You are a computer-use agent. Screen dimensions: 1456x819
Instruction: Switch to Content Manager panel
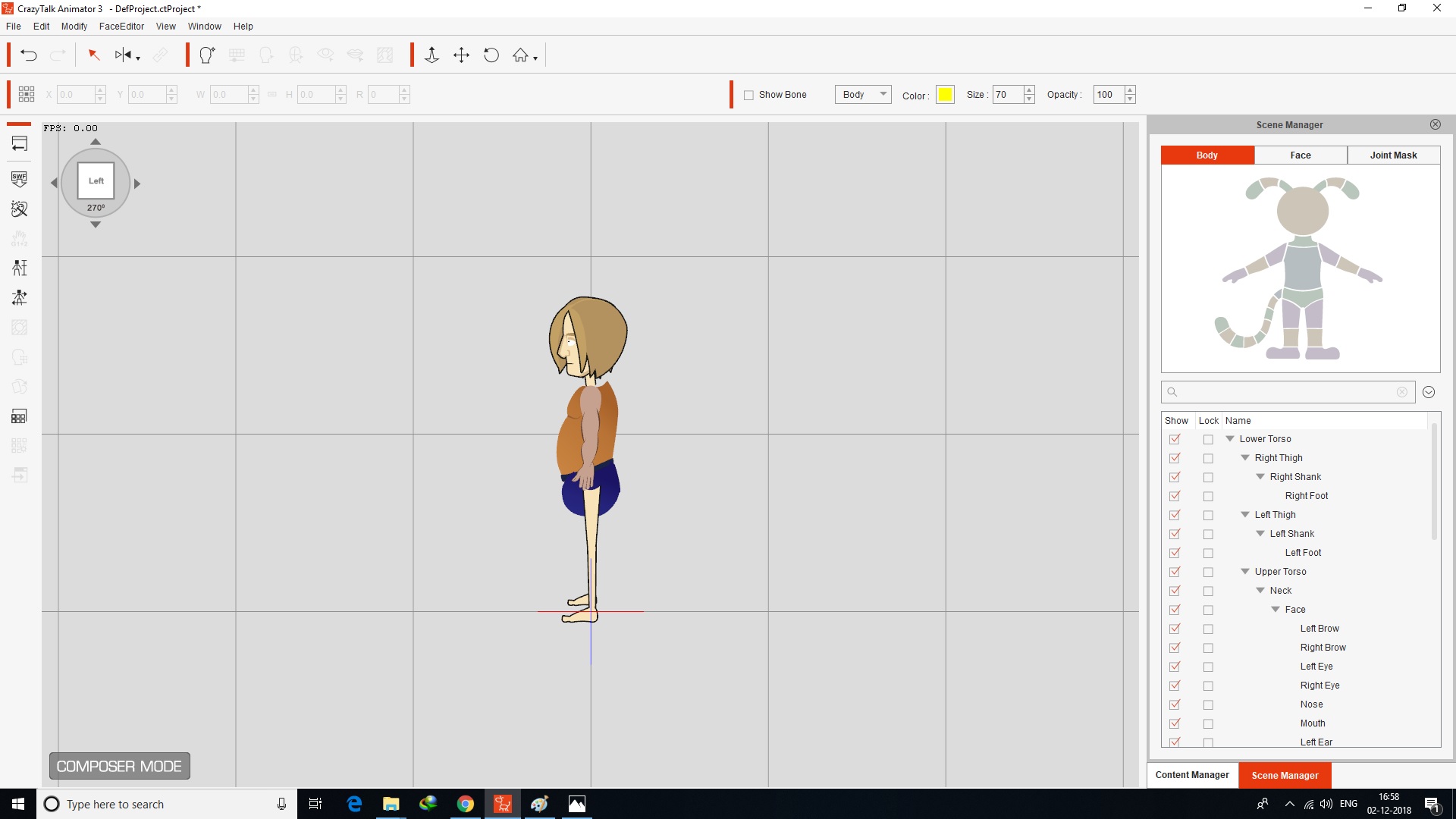click(1192, 775)
